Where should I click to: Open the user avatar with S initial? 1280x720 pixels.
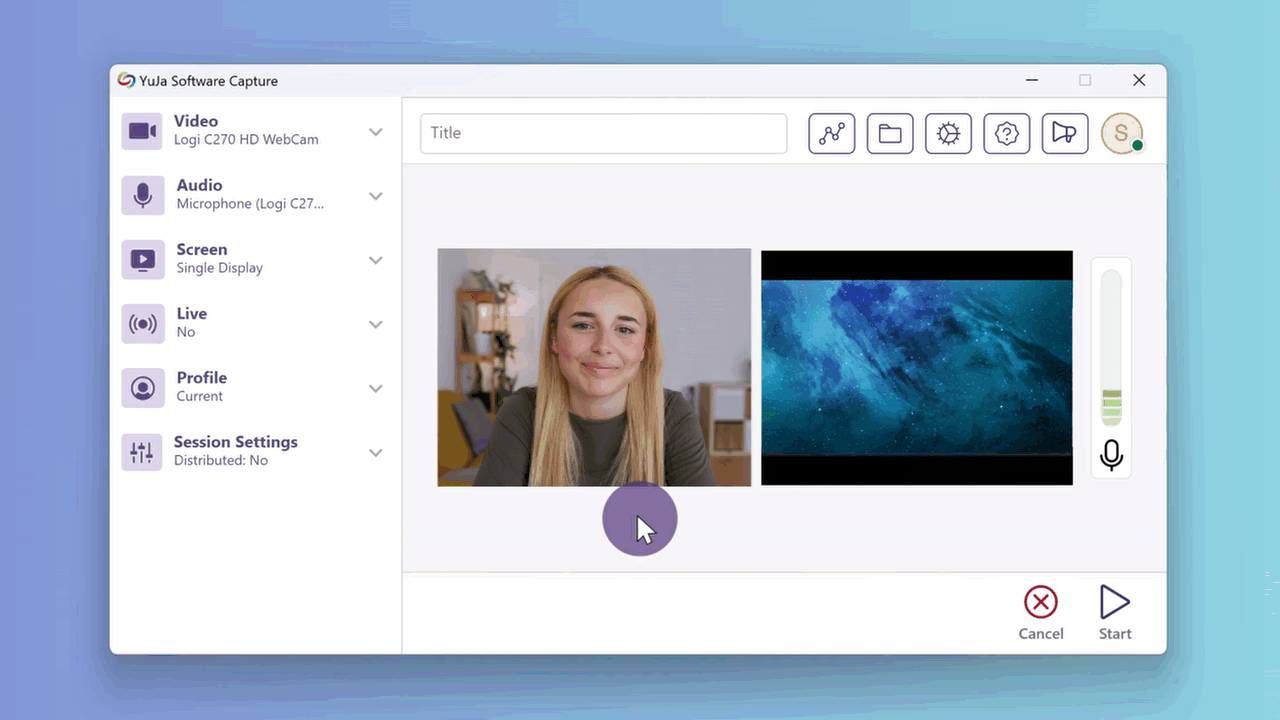point(1121,133)
